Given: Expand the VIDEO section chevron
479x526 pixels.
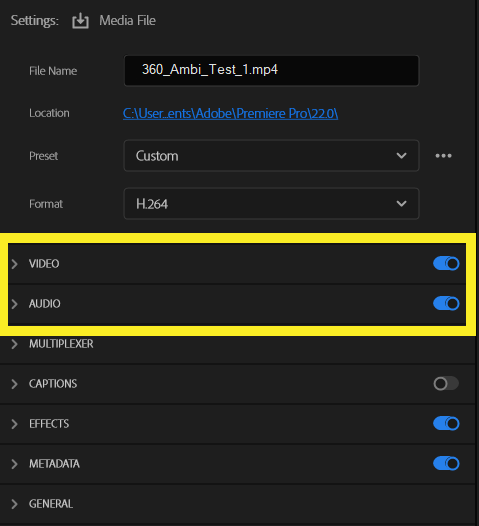Looking at the screenshot, I should click(14, 264).
